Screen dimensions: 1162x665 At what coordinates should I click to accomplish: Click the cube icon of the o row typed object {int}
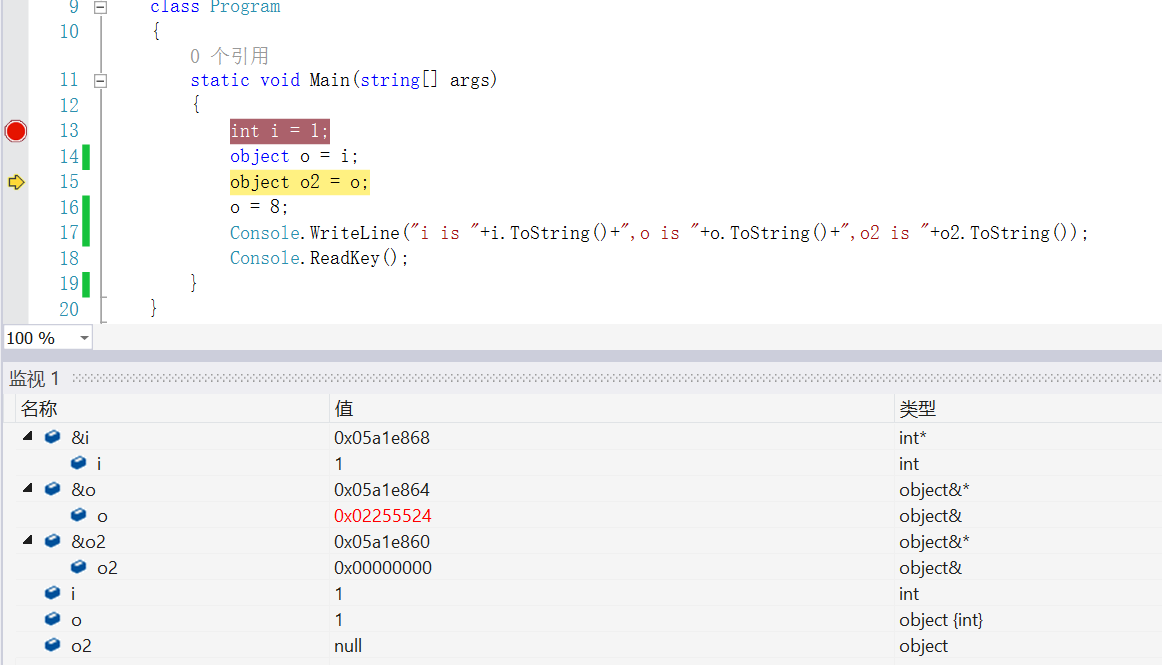tap(53, 618)
